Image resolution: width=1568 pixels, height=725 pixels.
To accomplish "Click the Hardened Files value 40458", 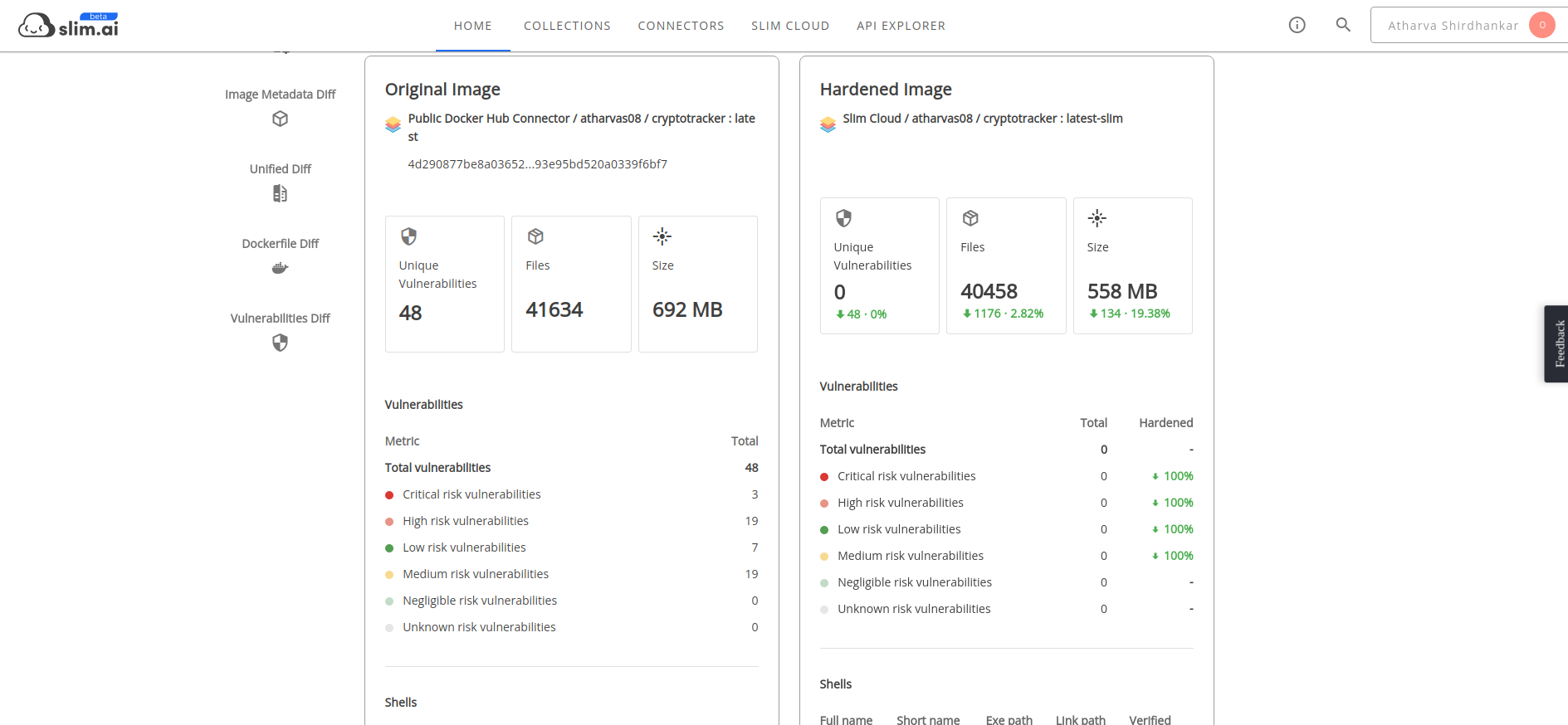I will (x=989, y=291).
